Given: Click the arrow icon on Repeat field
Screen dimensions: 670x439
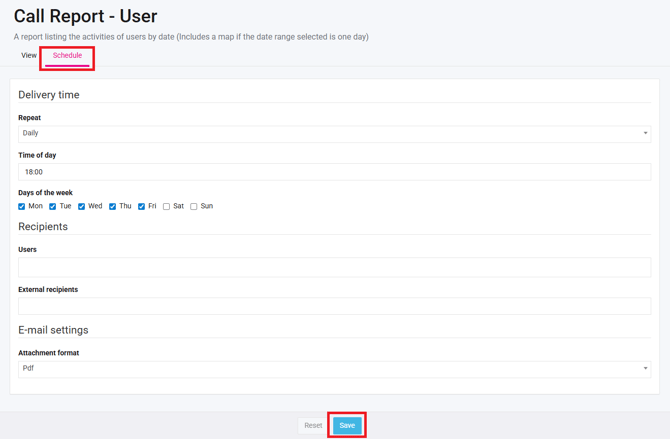Looking at the screenshot, I should (x=645, y=133).
